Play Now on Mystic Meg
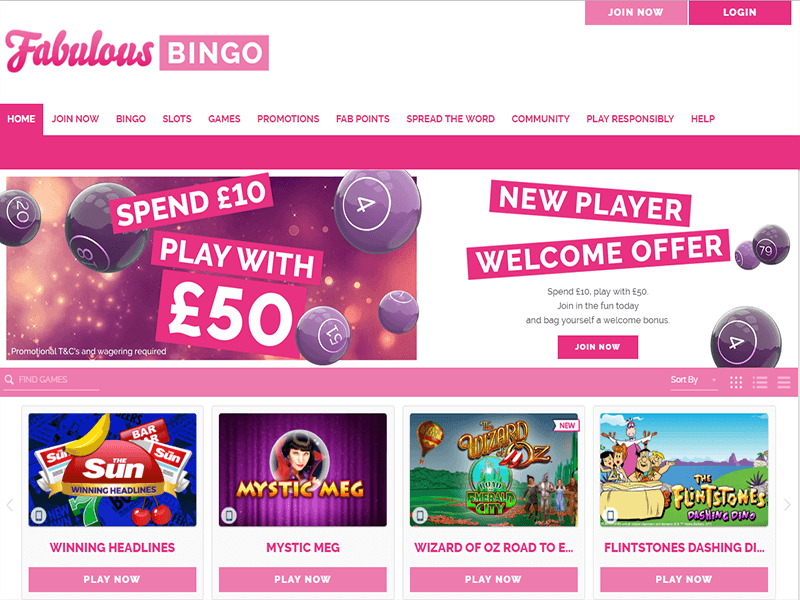 pos(303,580)
